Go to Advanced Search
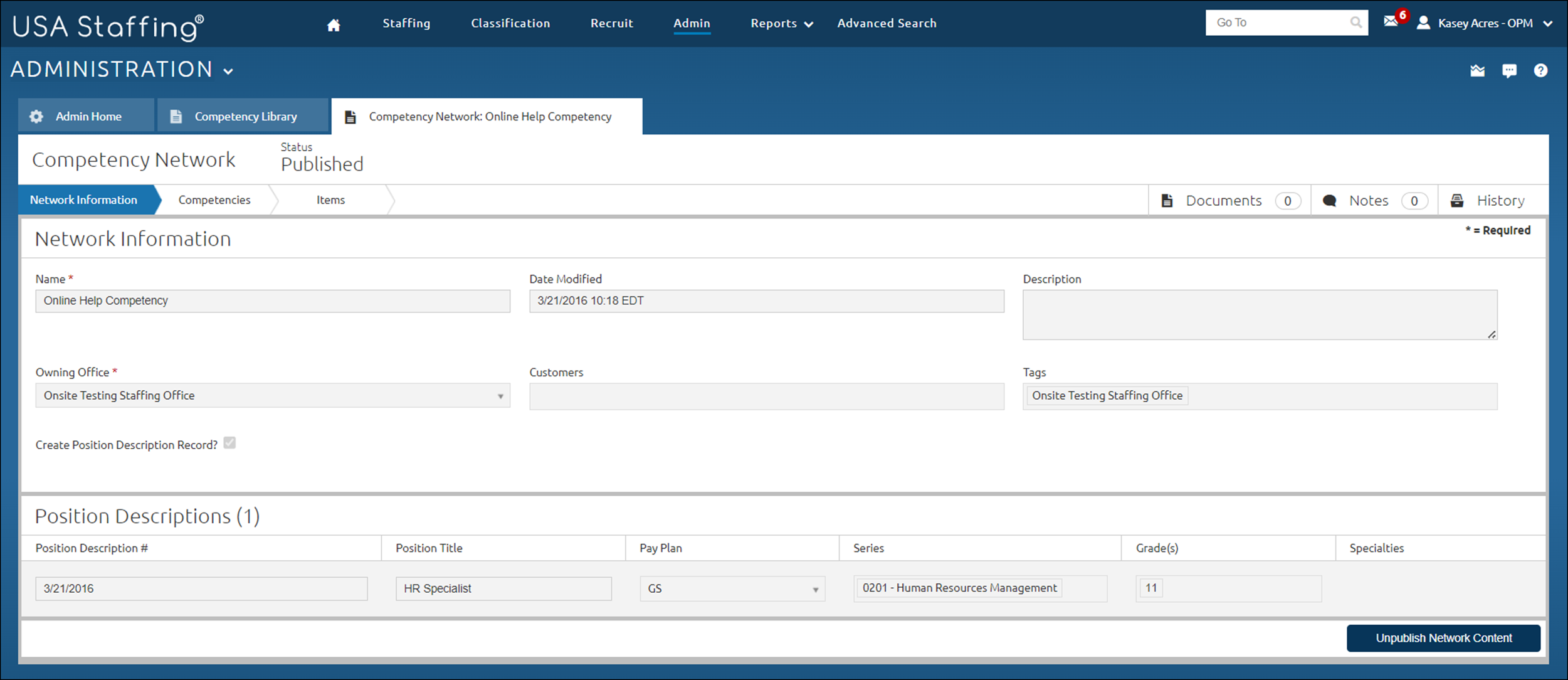The height and width of the screenshot is (680, 1568). tap(887, 23)
